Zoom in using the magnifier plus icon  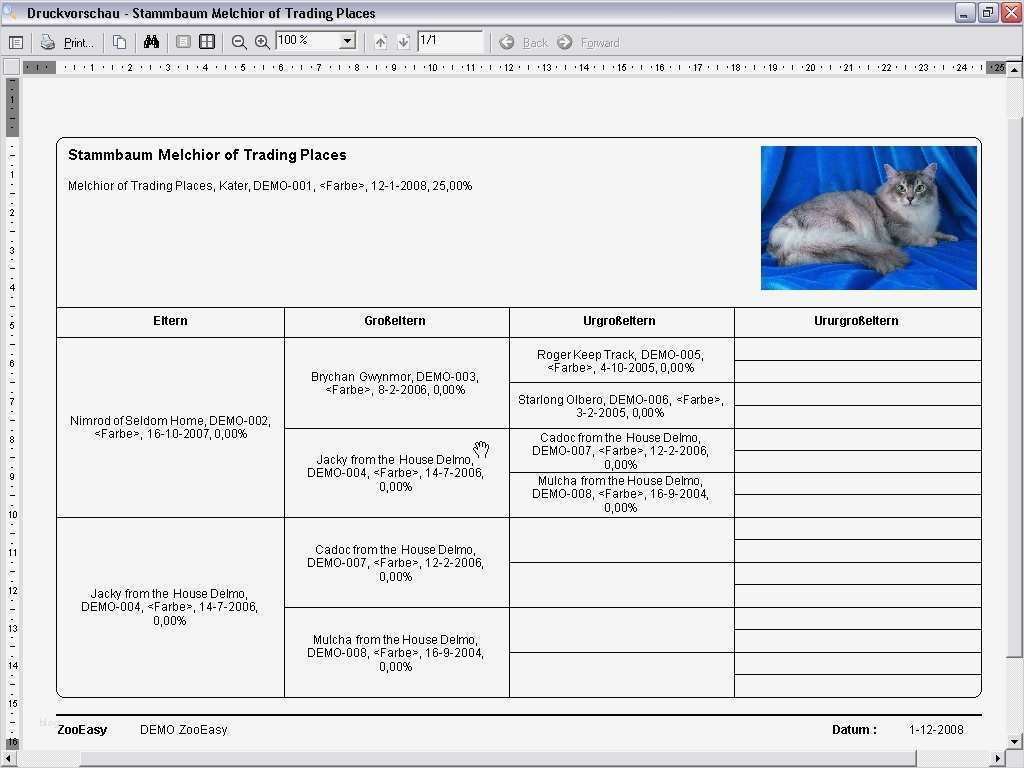[x=262, y=41]
